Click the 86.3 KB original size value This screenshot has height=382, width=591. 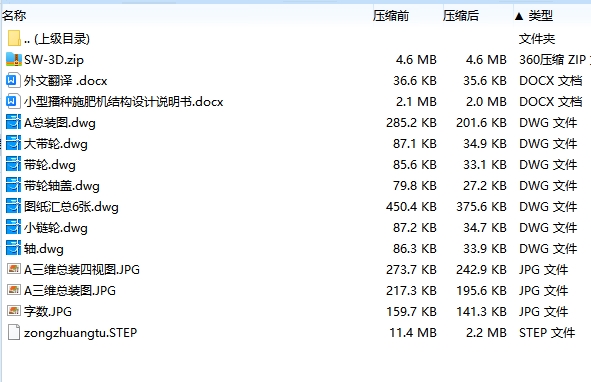coord(415,249)
